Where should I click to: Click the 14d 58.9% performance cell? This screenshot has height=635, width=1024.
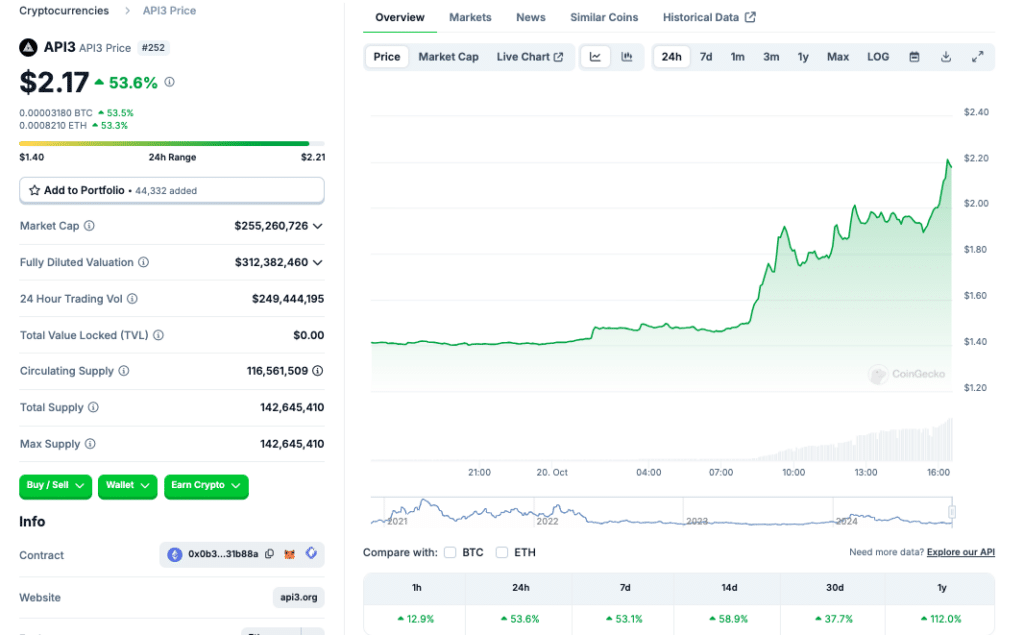729,619
